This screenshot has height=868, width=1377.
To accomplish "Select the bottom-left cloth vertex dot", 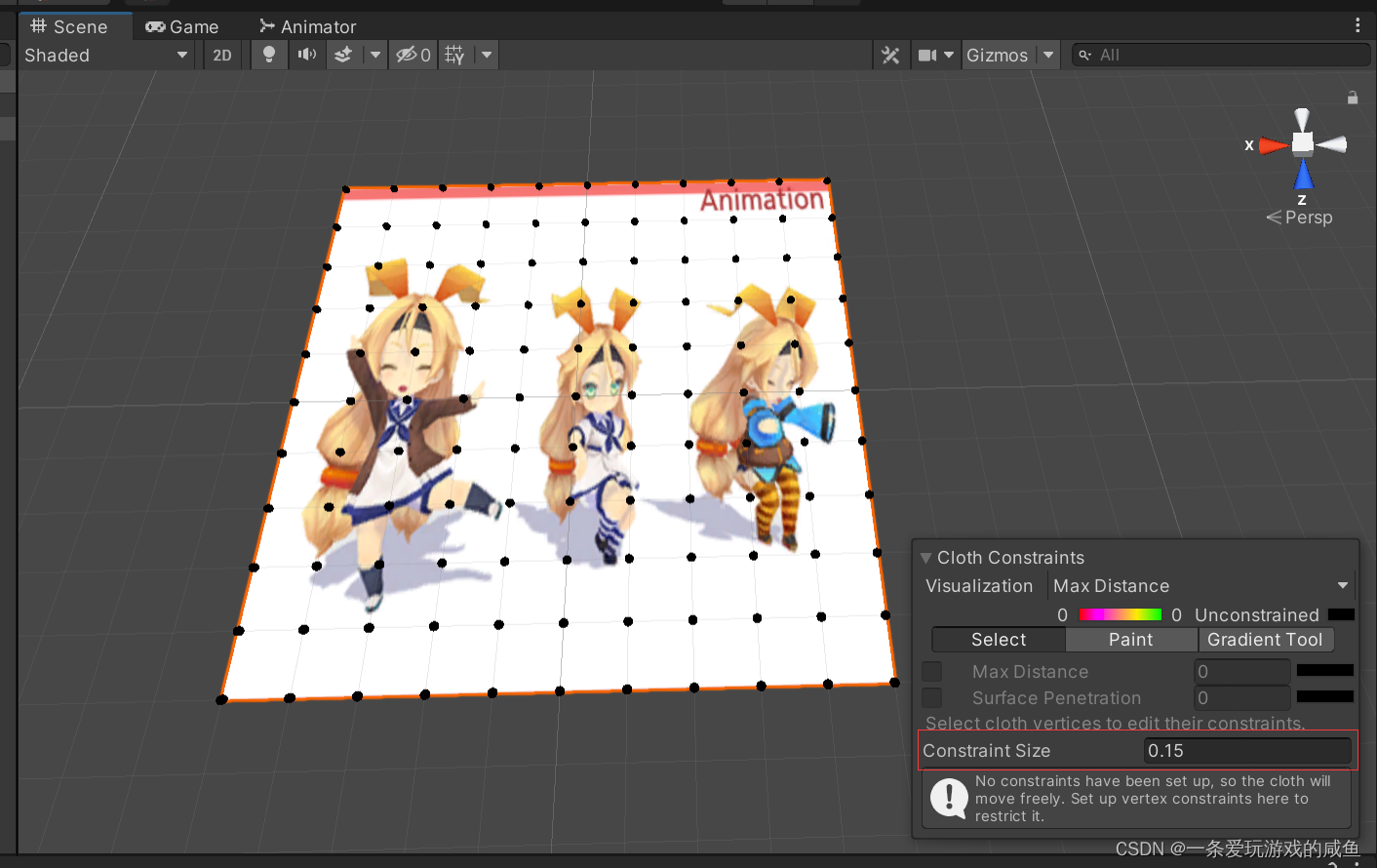I will 222,699.
